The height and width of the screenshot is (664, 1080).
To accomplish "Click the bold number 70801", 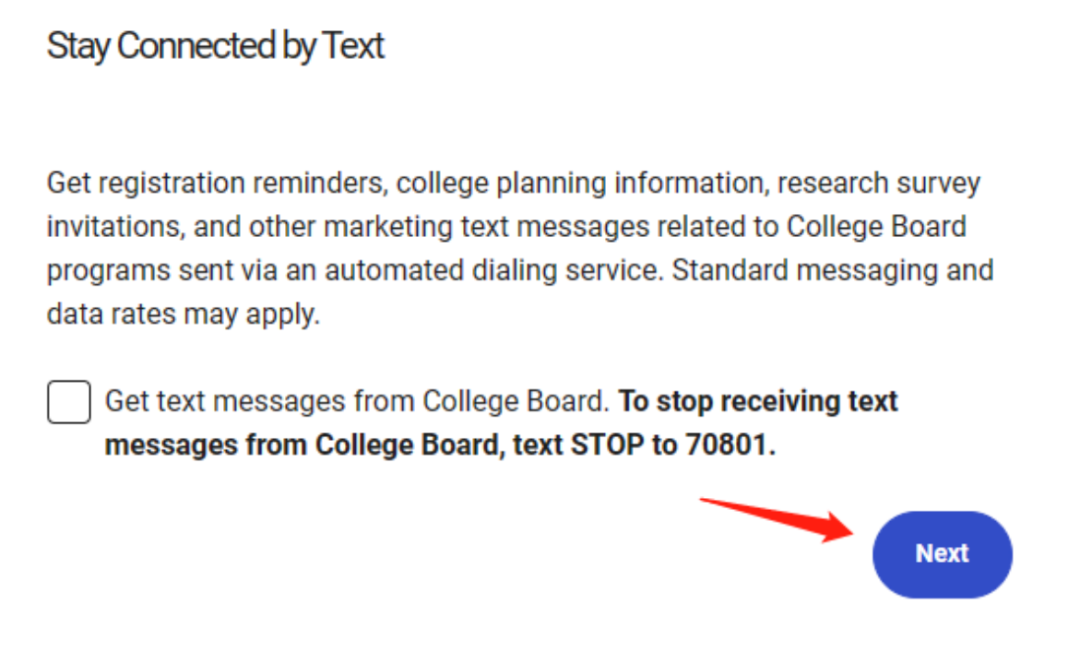I will coord(730,446).
